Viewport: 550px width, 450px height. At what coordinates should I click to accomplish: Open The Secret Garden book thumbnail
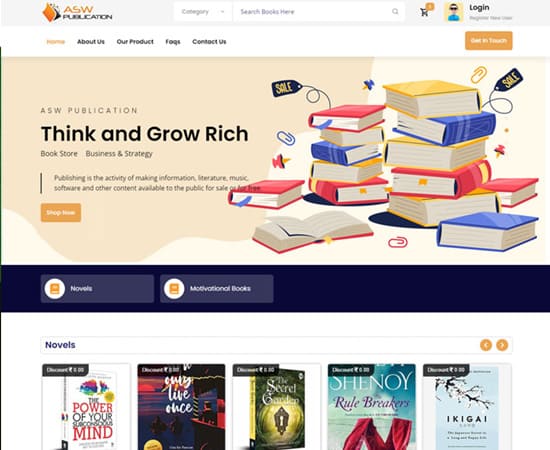click(276, 407)
